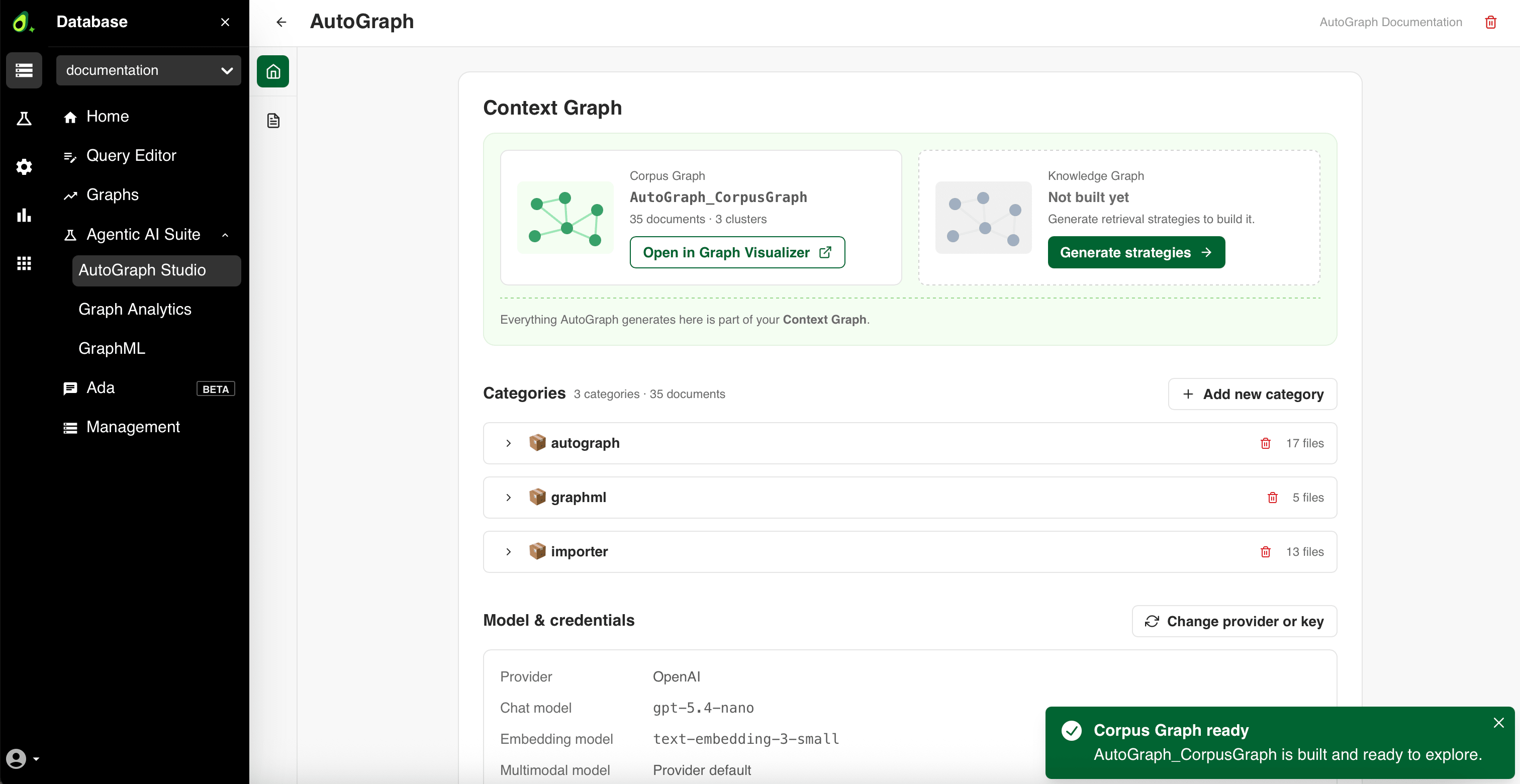This screenshot has width=1520, height=784.
Task: Click the text-embedding-3-small value
Action: tap(746, 739)
